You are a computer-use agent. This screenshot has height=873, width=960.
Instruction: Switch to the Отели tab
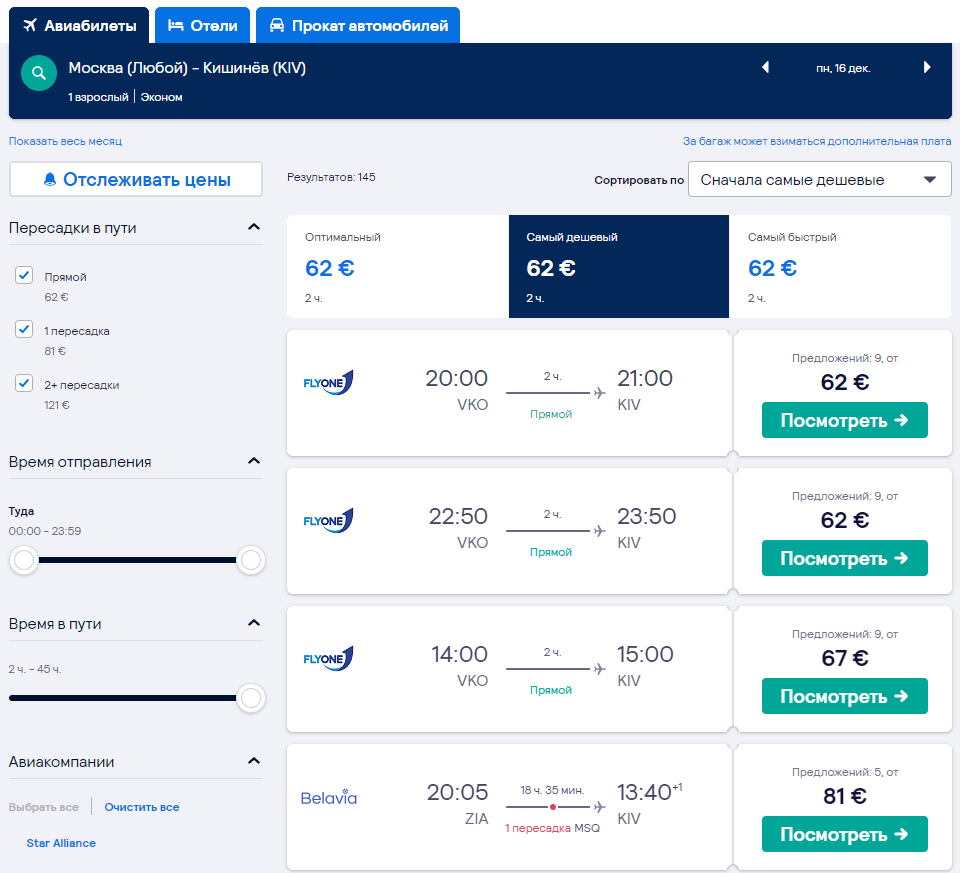click(x=202, y=26)
